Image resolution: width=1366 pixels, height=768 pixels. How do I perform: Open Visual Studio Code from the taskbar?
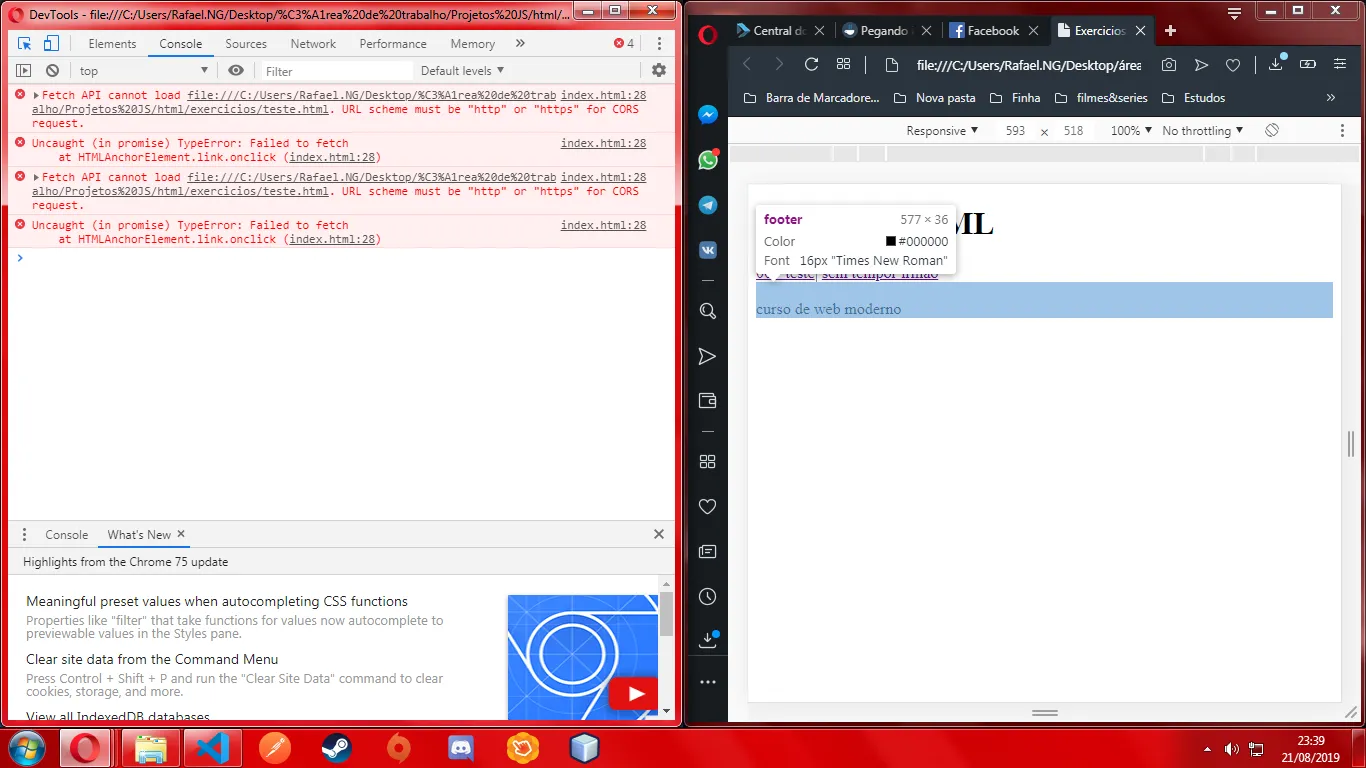point(213,748)
